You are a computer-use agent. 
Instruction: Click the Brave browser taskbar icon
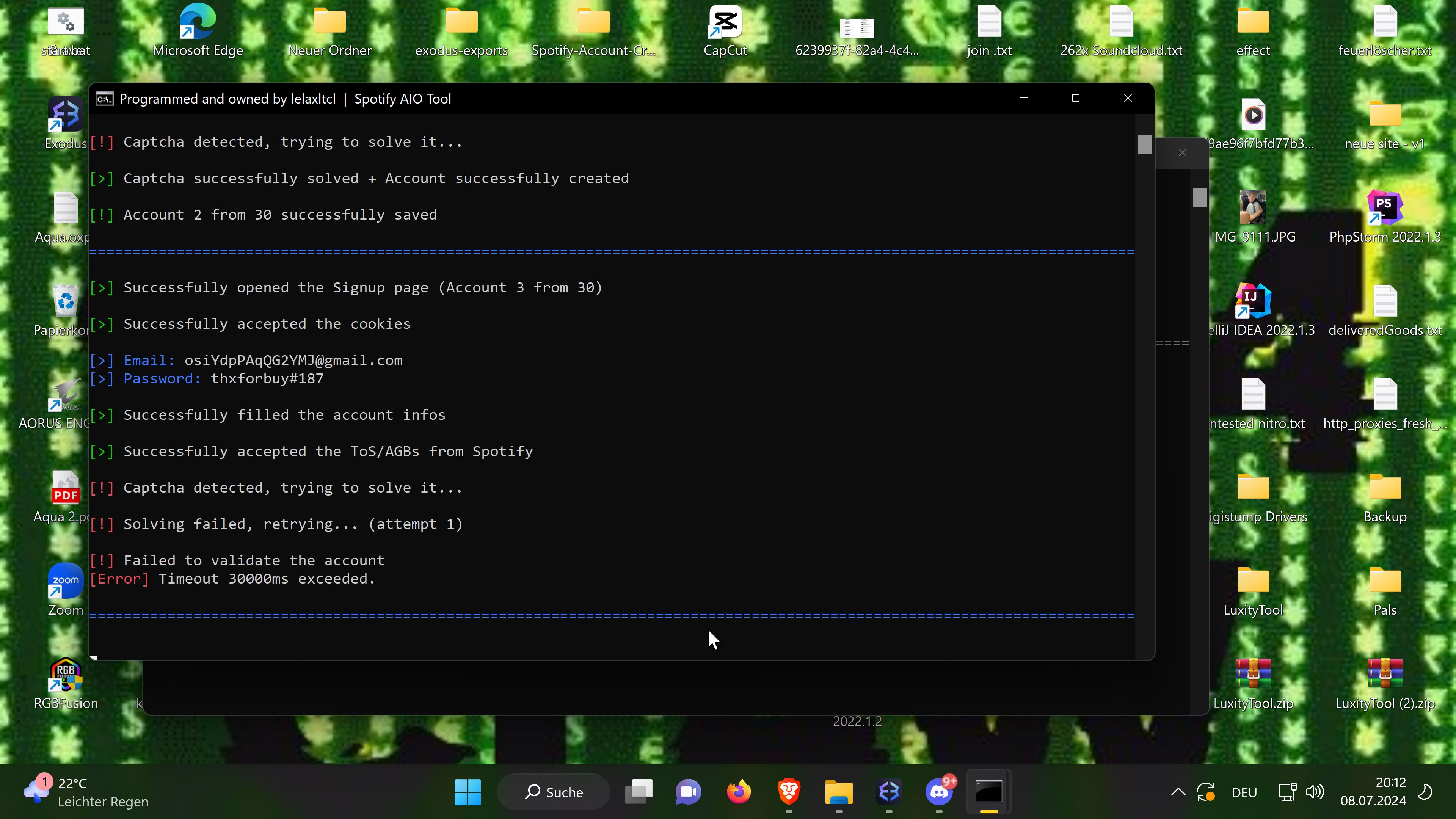pyautogui.click(x=789, y=791)
